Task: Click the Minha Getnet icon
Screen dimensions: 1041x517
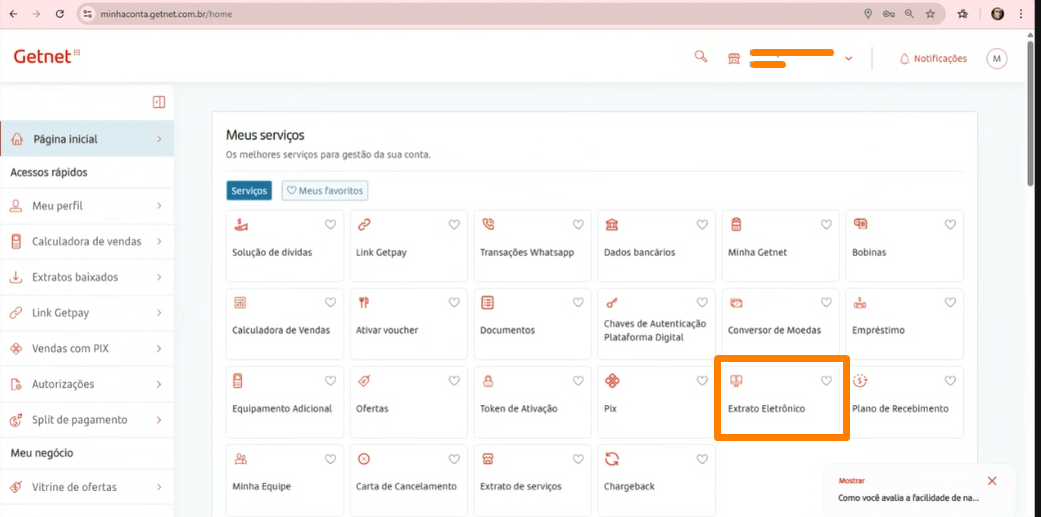Action: pyautogui.click(x=736, y=224)
